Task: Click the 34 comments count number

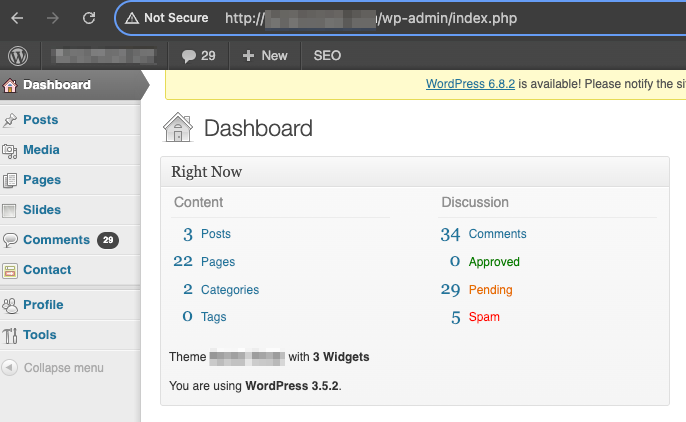Action: tap(450, 235)
